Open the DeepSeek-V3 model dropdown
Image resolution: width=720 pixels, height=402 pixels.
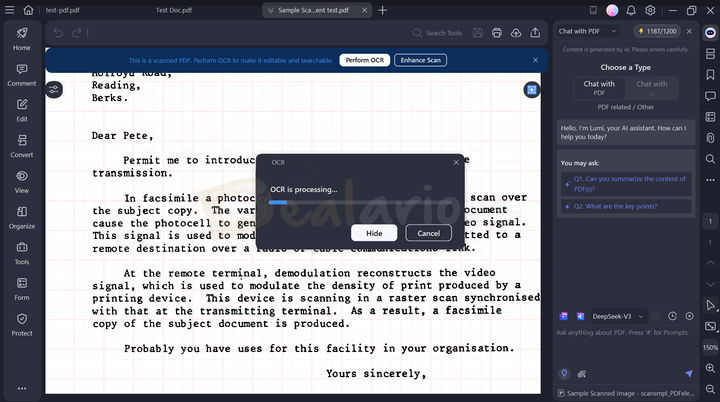pos(618,316)
